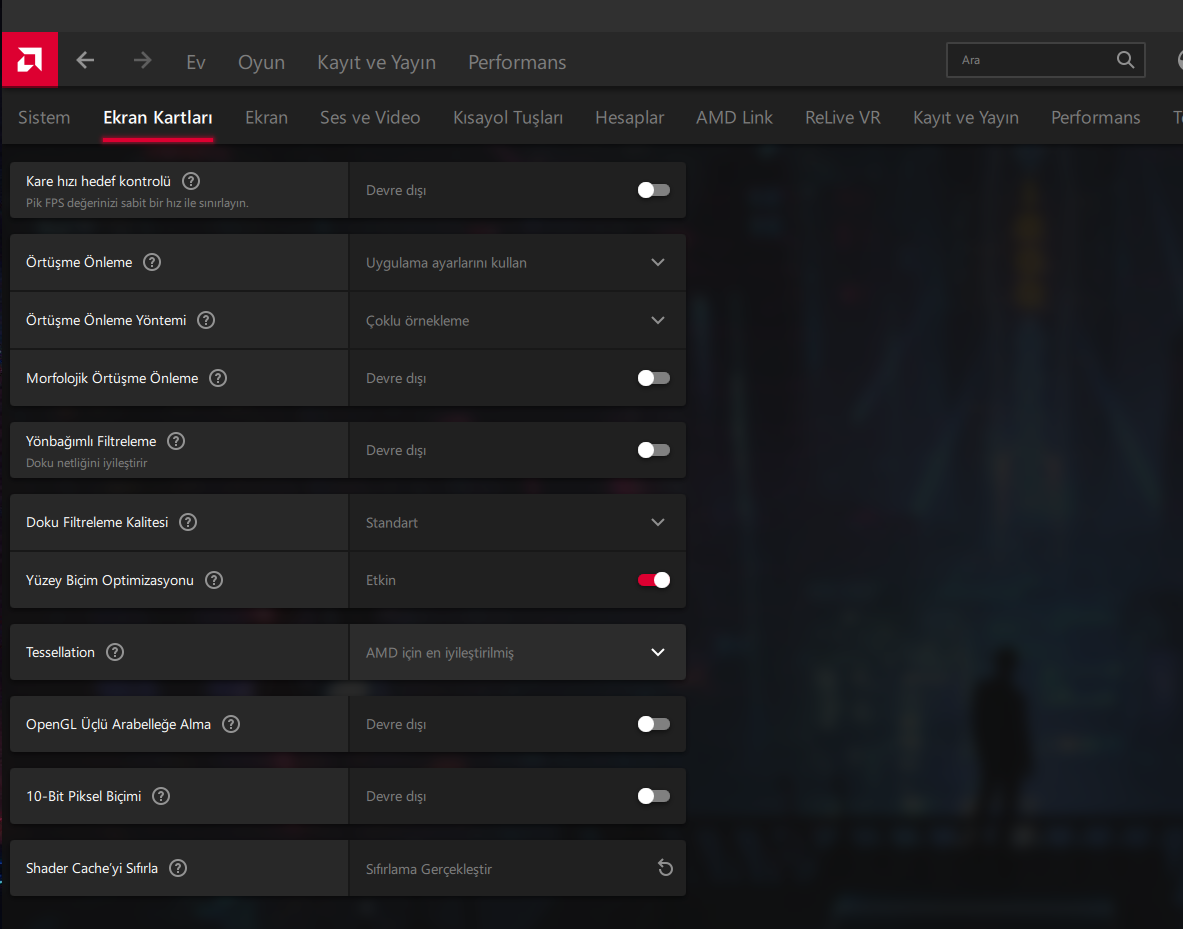Show help for Örtüşme Önleme Yöntemi

206,320
